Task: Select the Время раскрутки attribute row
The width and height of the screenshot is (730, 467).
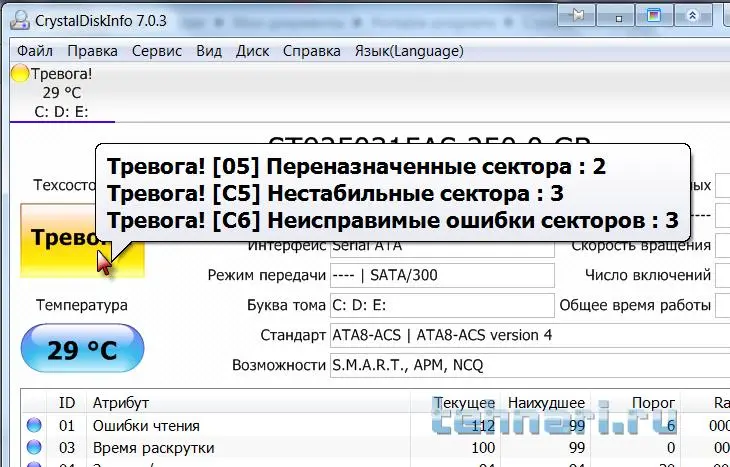Action: pos(376,447)
